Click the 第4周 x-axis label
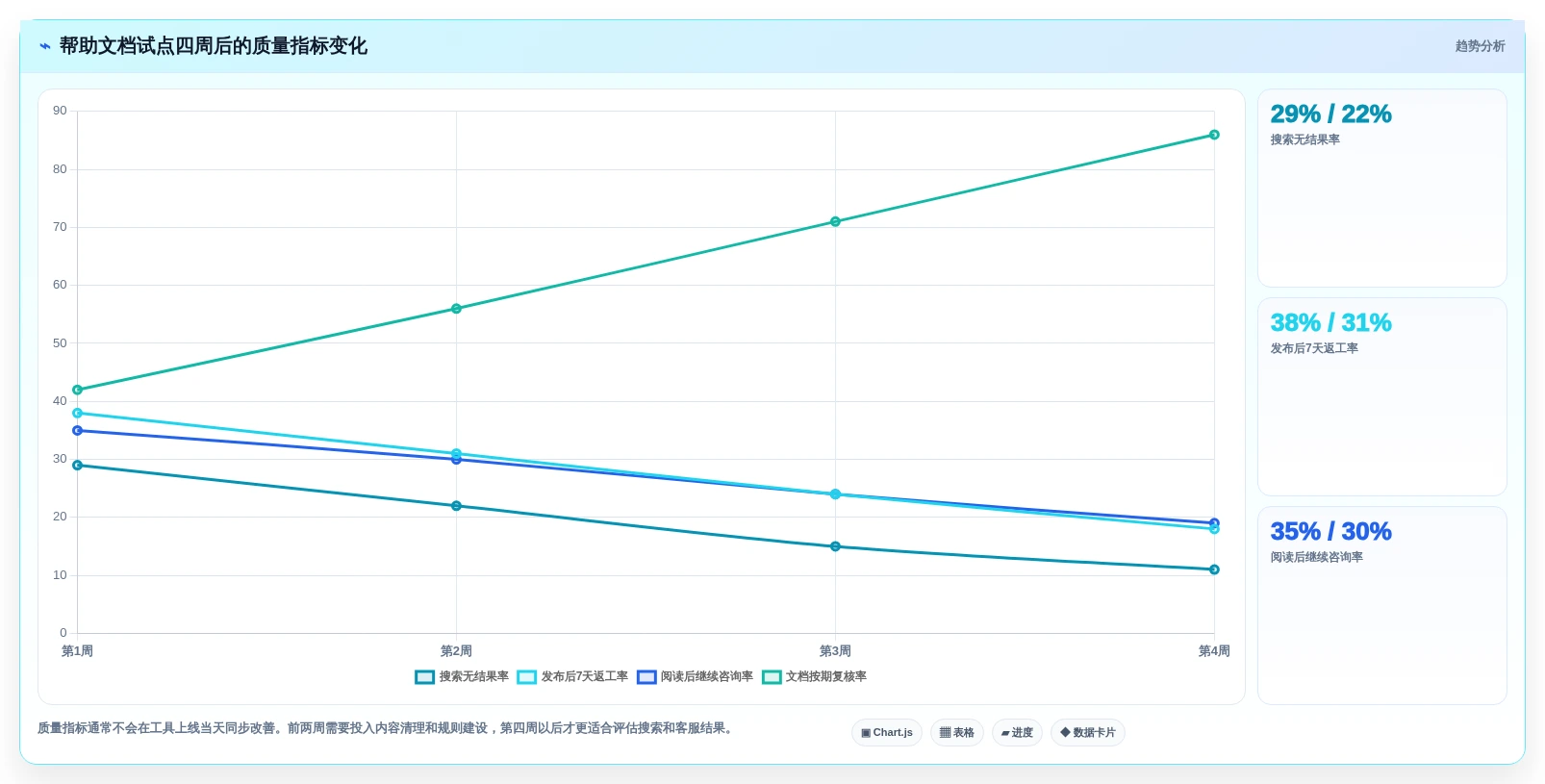Viewport: 1545px width, 784px height. (x=1214, y=651)
